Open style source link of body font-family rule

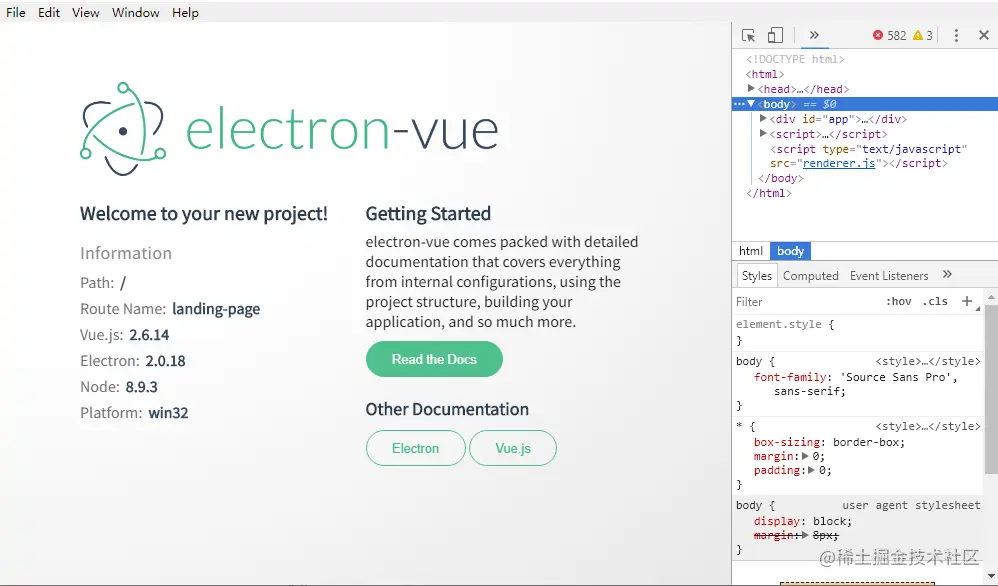927,361
